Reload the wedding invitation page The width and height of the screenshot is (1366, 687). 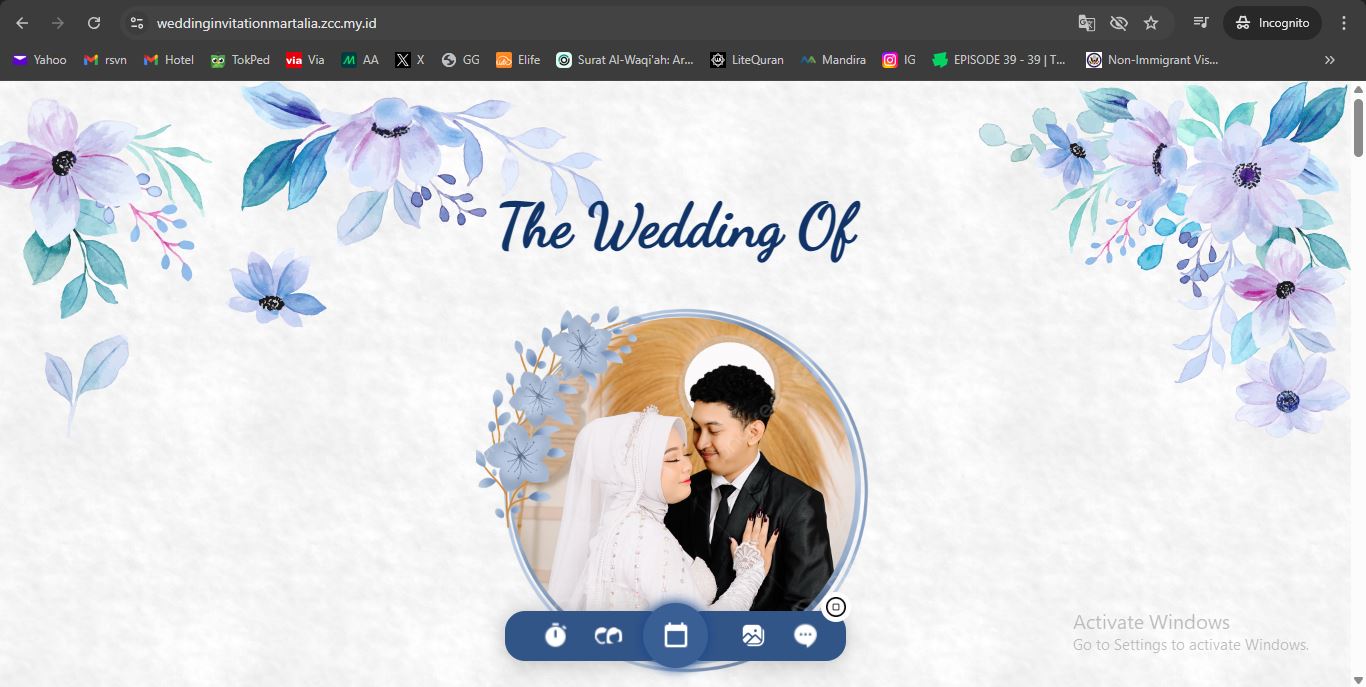tap(94, 23)
